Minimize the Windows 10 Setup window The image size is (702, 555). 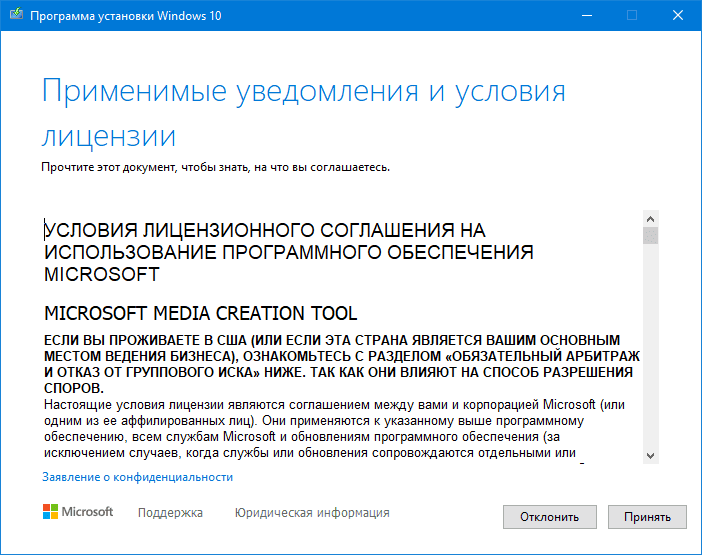(585, 15)
